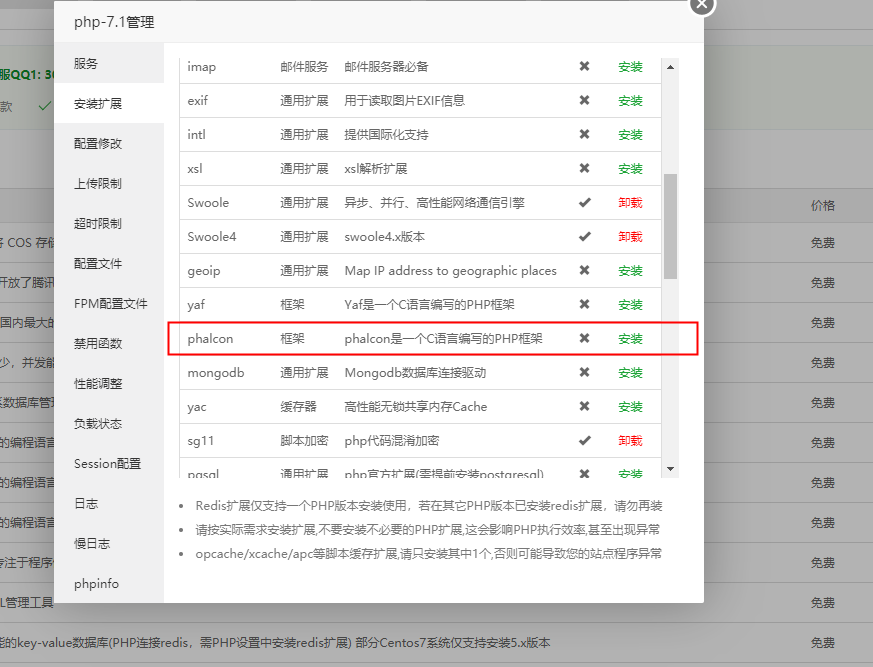This screenshot has height=667, width=873.
Task: Click the php-7.1管理 dialog title
Action: tap(114, 22)
